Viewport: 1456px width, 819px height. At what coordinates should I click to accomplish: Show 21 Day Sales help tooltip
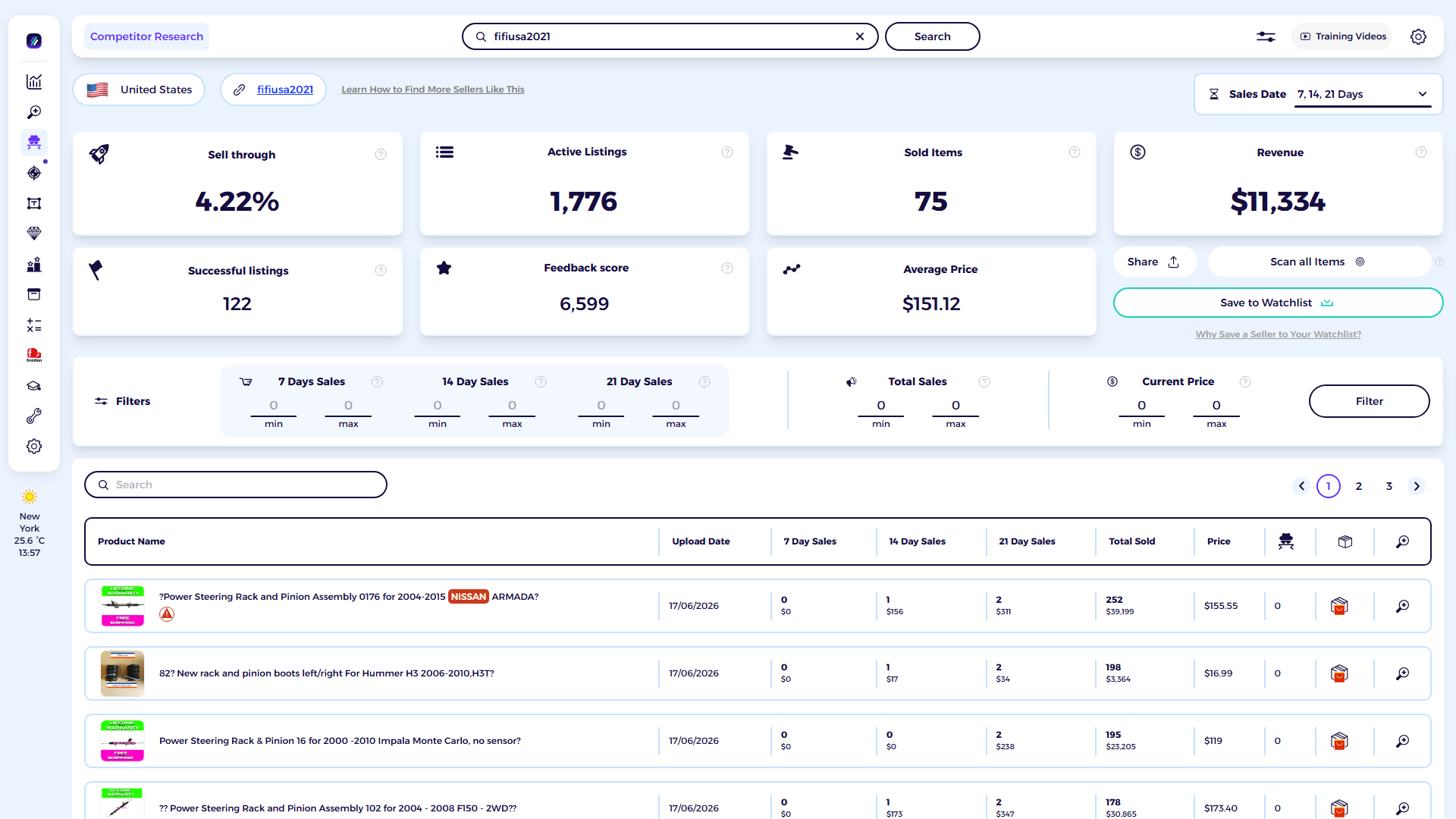pyautogui.click(x=704, y=381)
